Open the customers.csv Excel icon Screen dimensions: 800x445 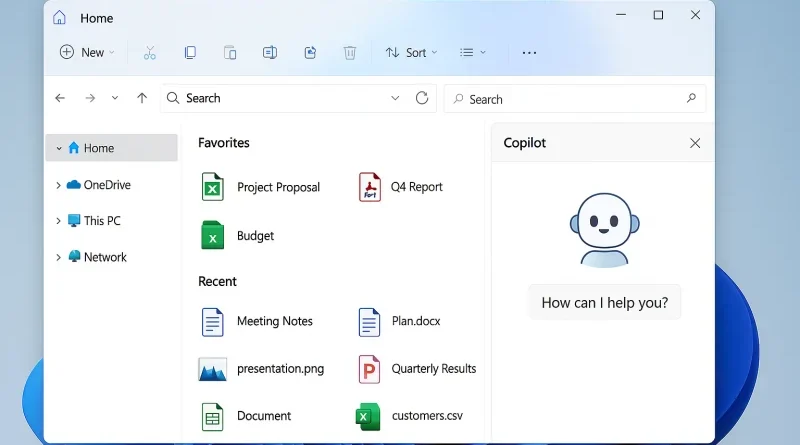(368, 416)
